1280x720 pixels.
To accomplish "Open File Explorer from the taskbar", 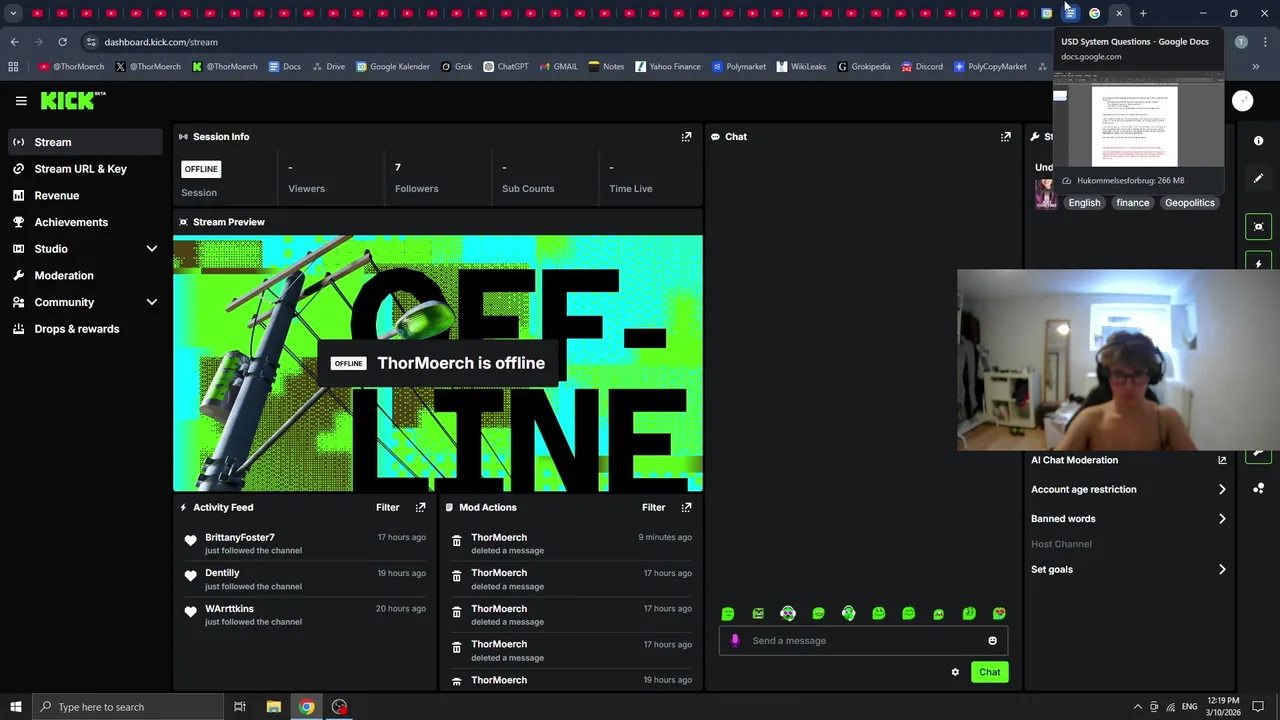I will pos(273,707).
